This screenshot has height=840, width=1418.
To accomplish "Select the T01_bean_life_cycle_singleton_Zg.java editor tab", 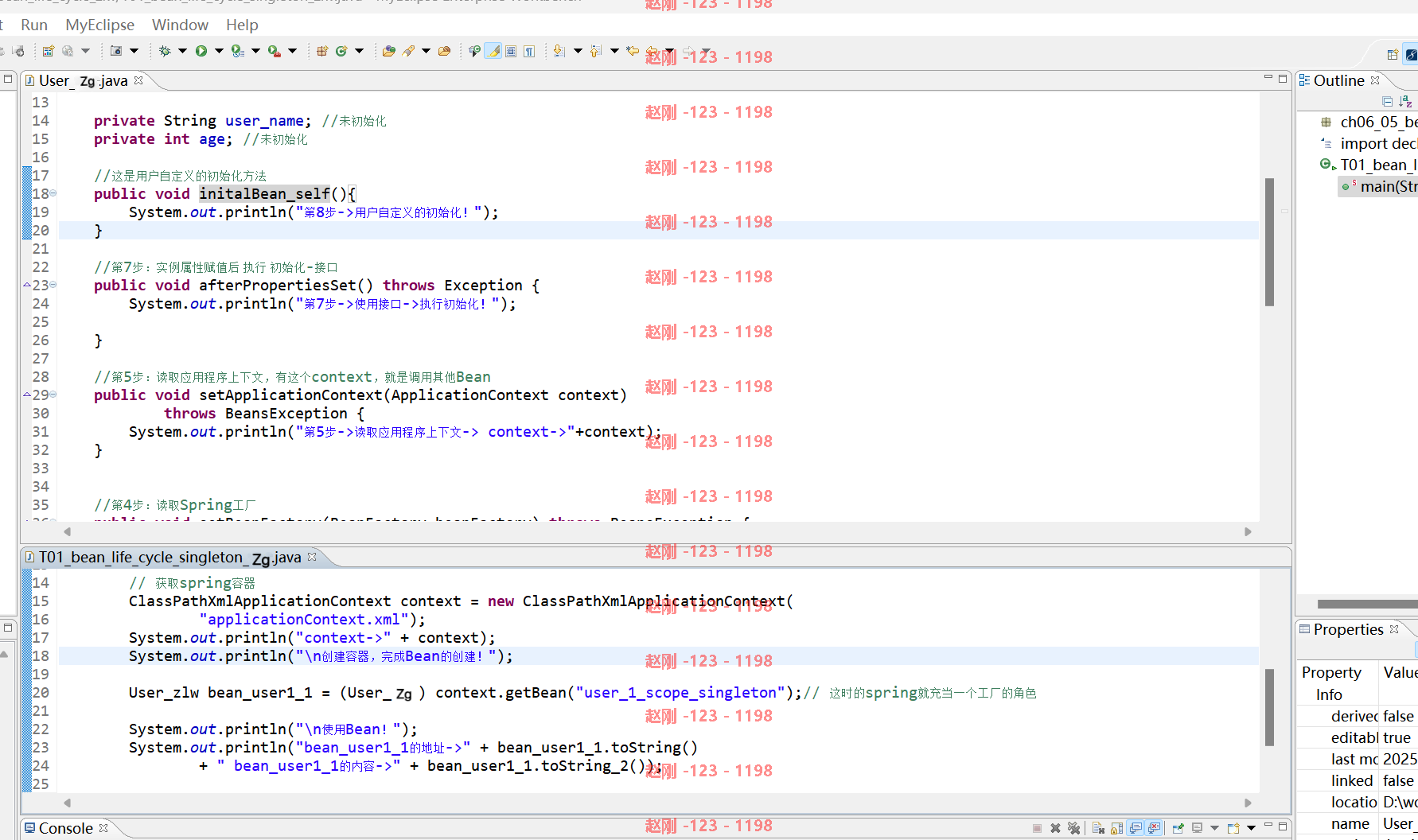I will pyautogui.click(x=169, y=558).
